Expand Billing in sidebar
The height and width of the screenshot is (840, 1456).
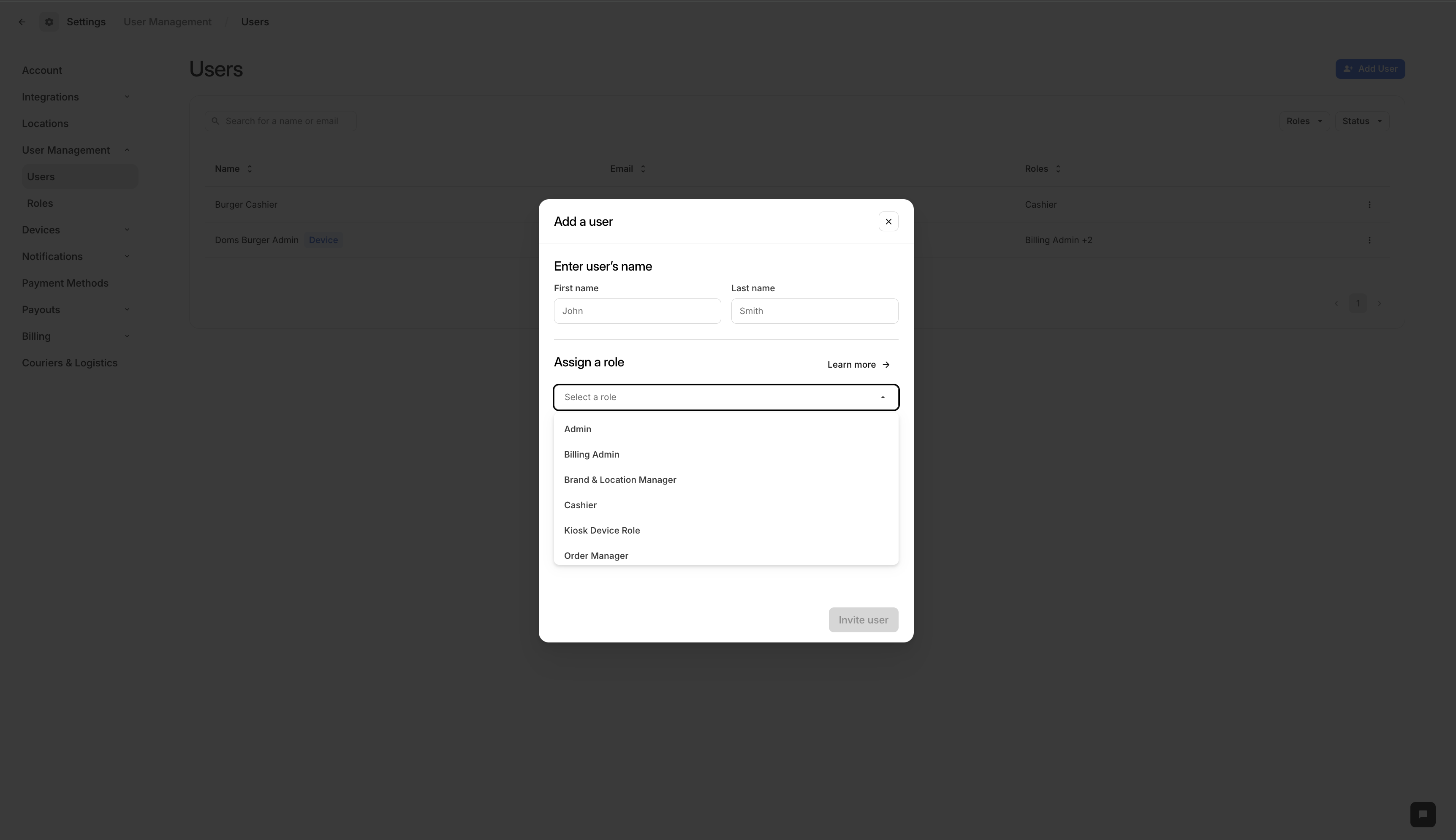(x=127, y=336)
